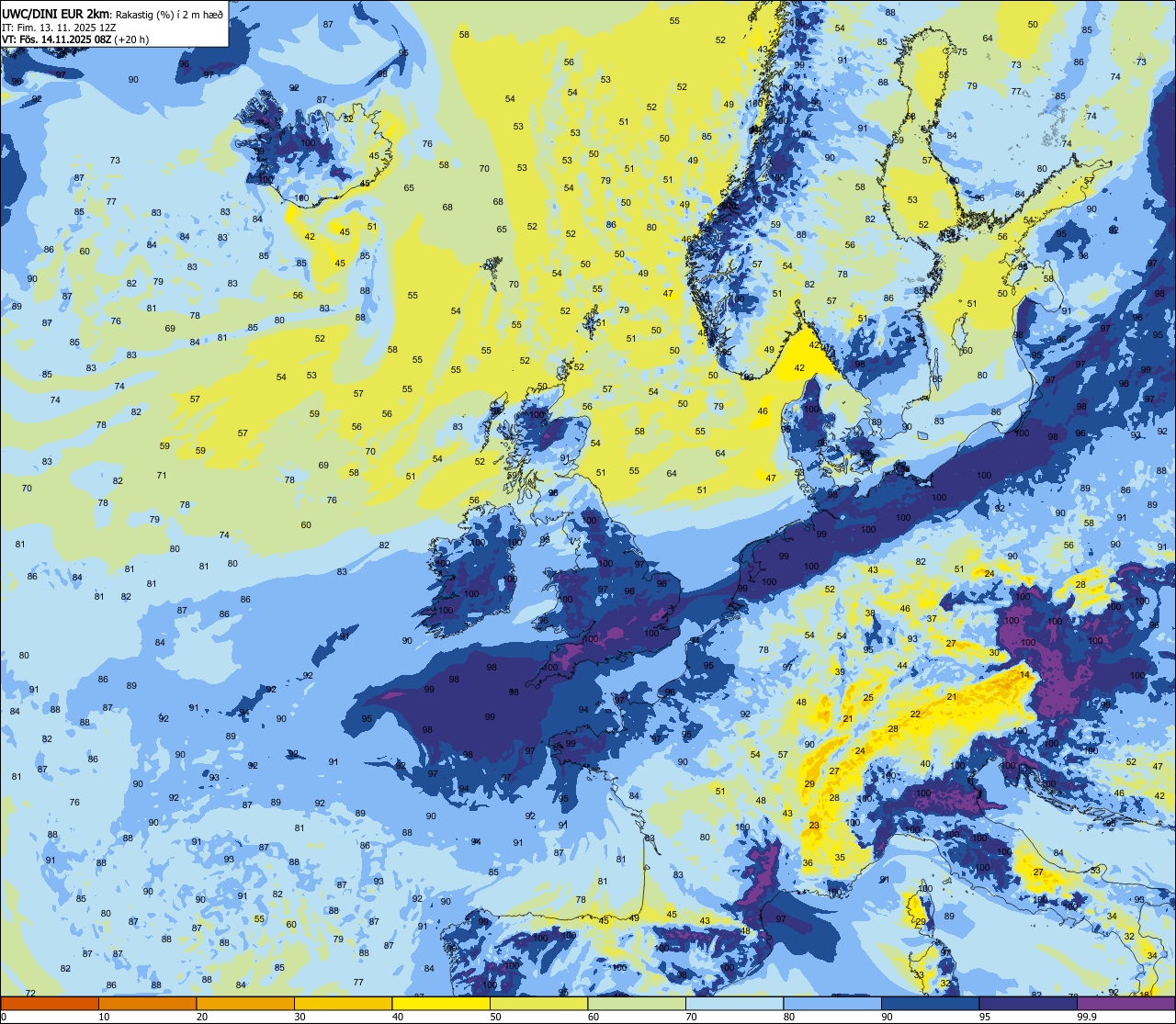Pick the pale green swatch between 60 and 70

click(637, 1003)
